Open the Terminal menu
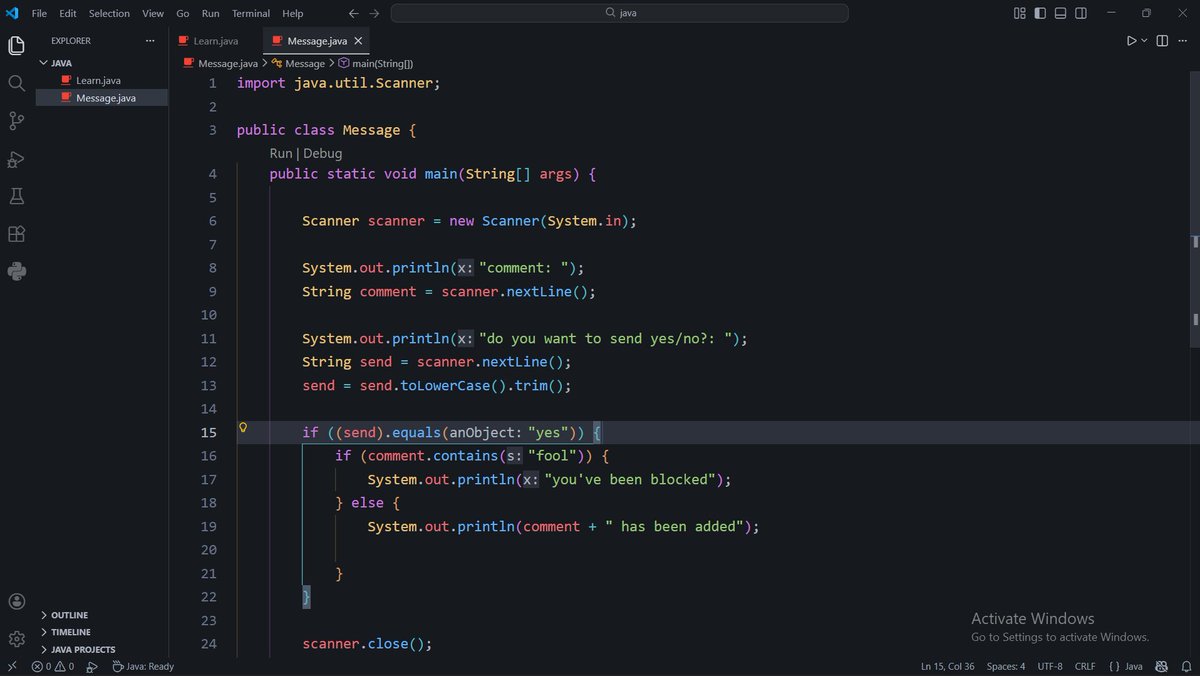This screenshot has height=676, width=1200. click(251, 13)
